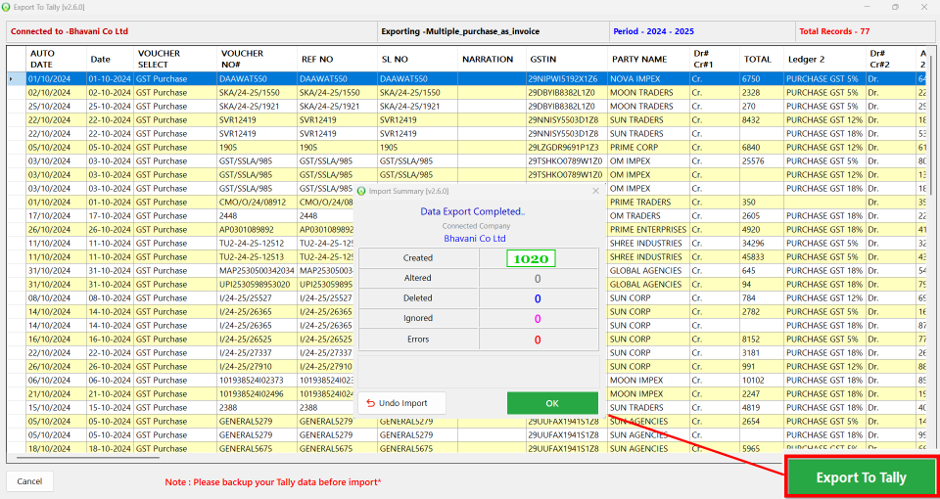
Task: Close the Import Summary dialog
Action: [595, 191]
